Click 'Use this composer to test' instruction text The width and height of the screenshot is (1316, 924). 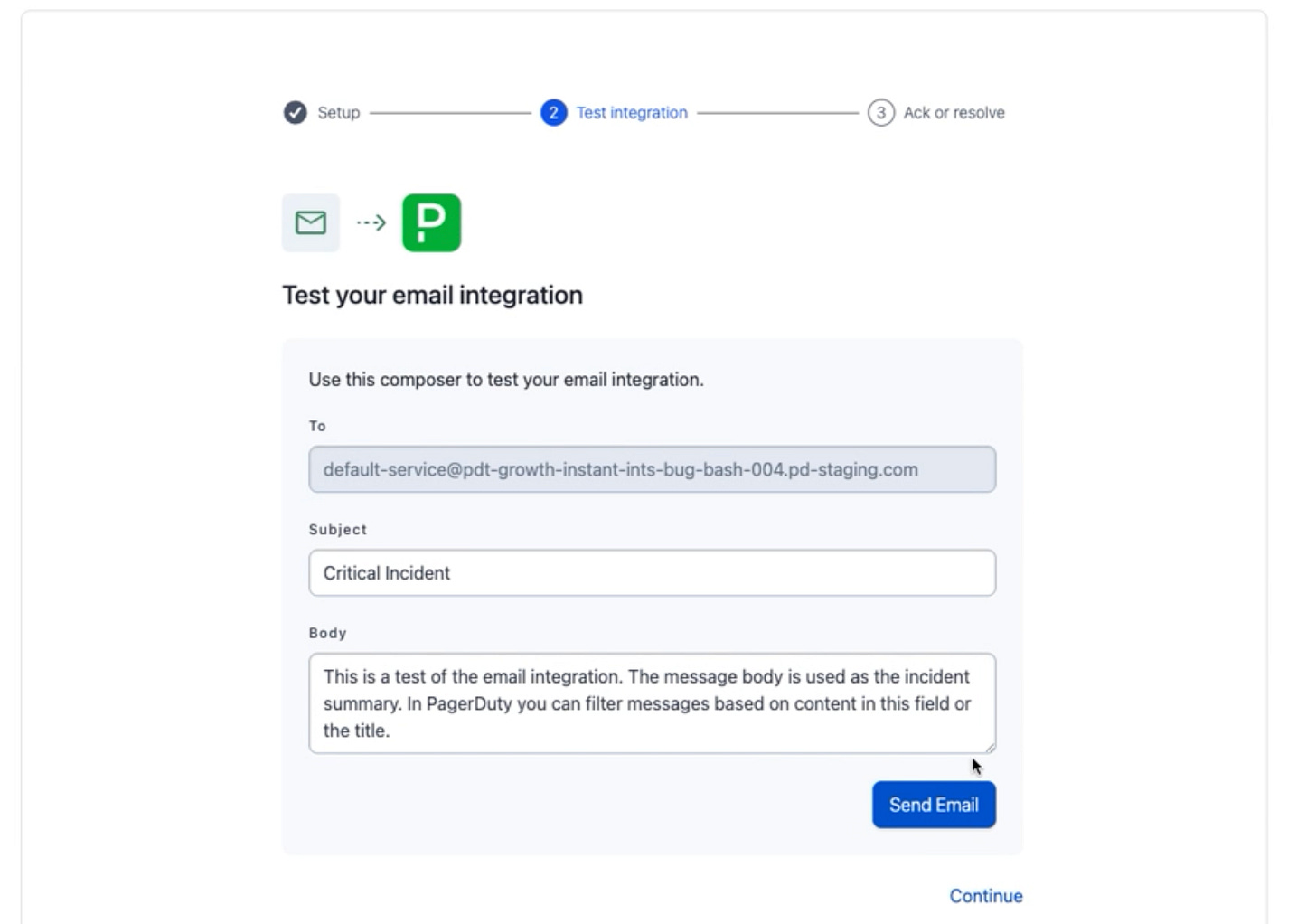(x=506, y=380)
